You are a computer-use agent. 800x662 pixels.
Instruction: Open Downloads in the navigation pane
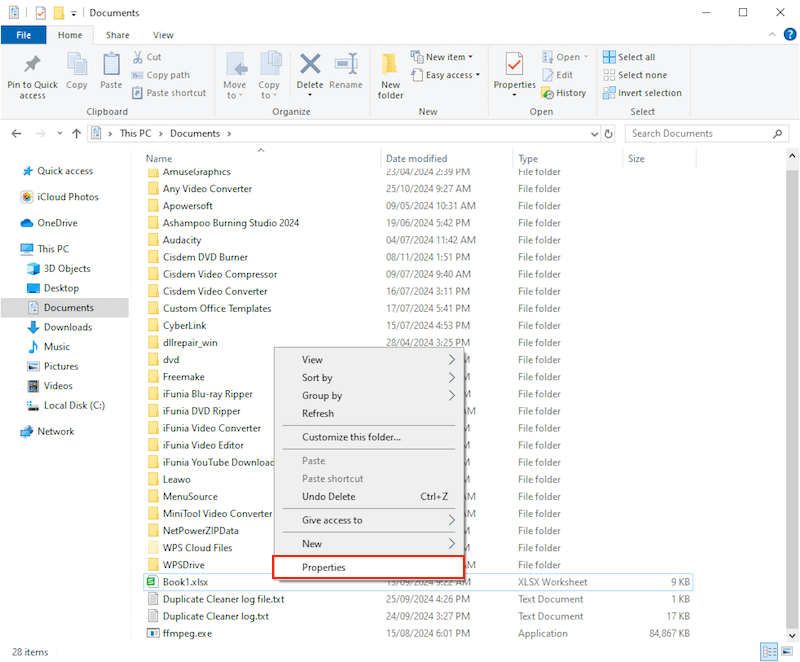60,327
